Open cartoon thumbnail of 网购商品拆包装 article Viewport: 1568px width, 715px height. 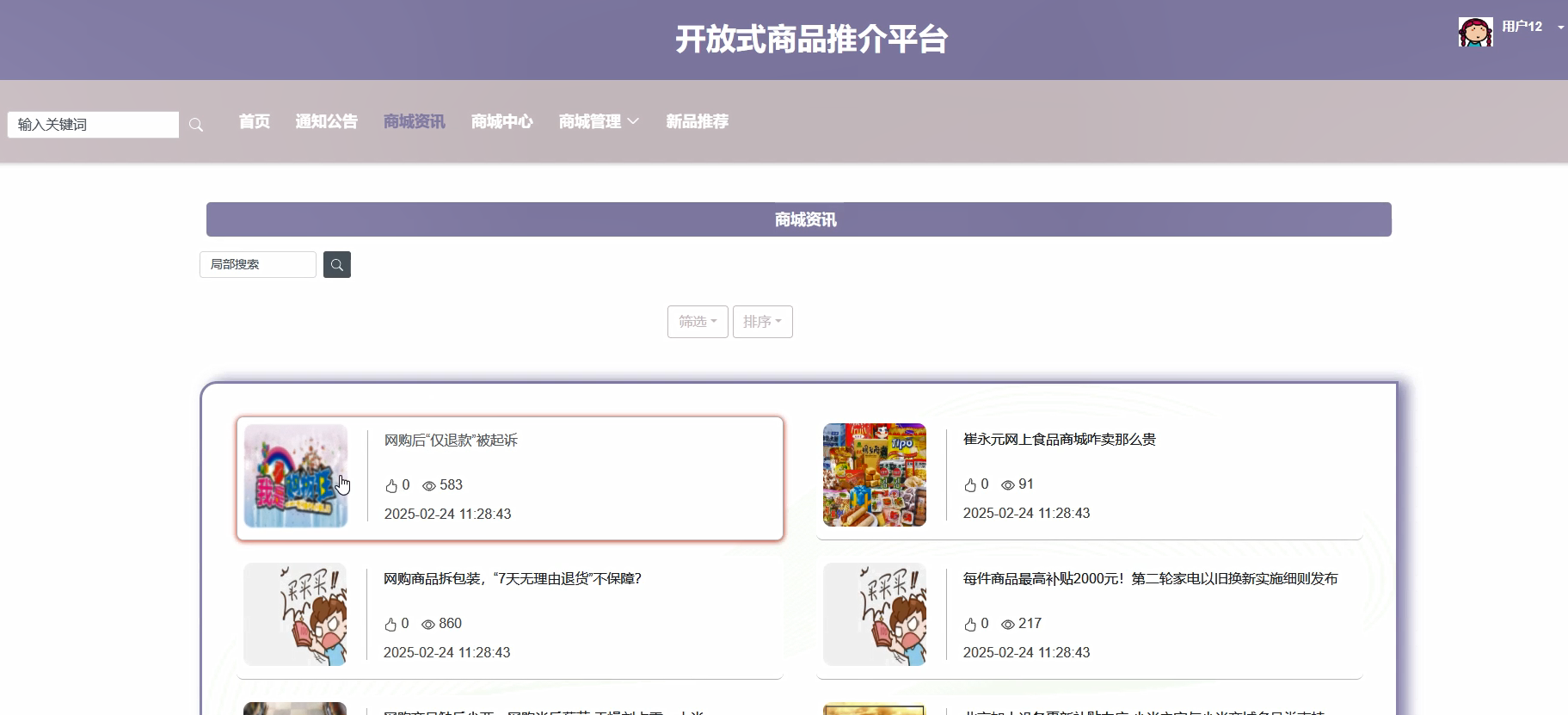click(x=295, y=614)
